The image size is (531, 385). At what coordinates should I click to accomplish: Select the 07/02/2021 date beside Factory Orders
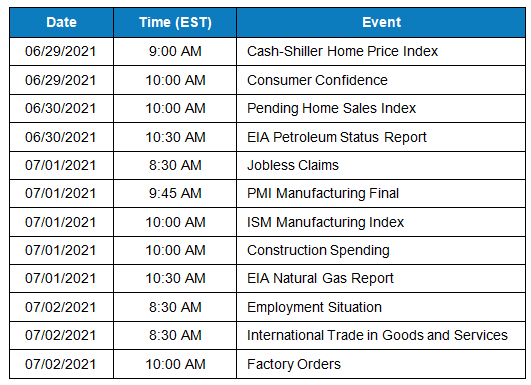[x=61, y=364]
